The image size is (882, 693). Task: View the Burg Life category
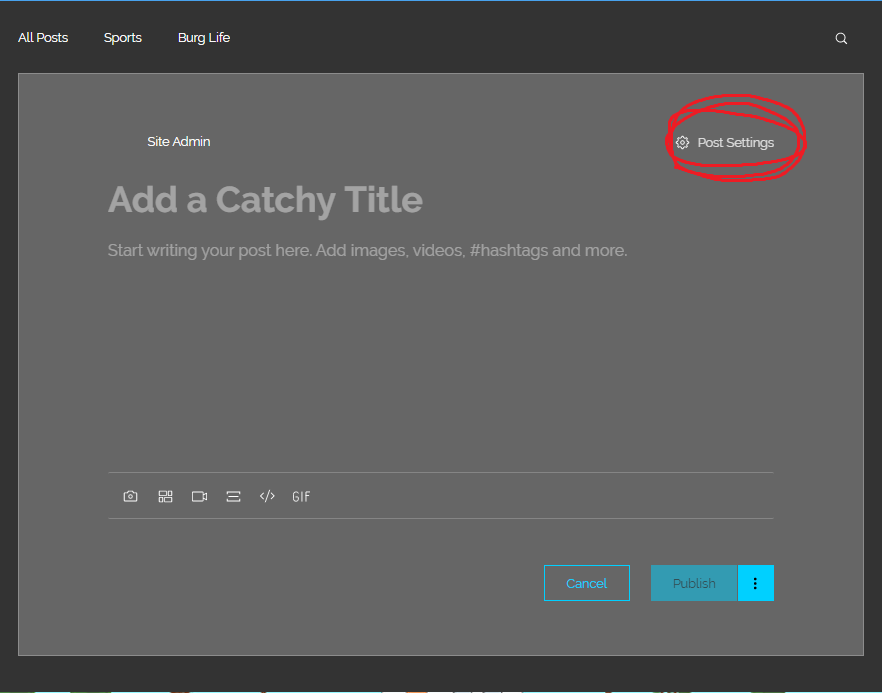coord(203,37)
